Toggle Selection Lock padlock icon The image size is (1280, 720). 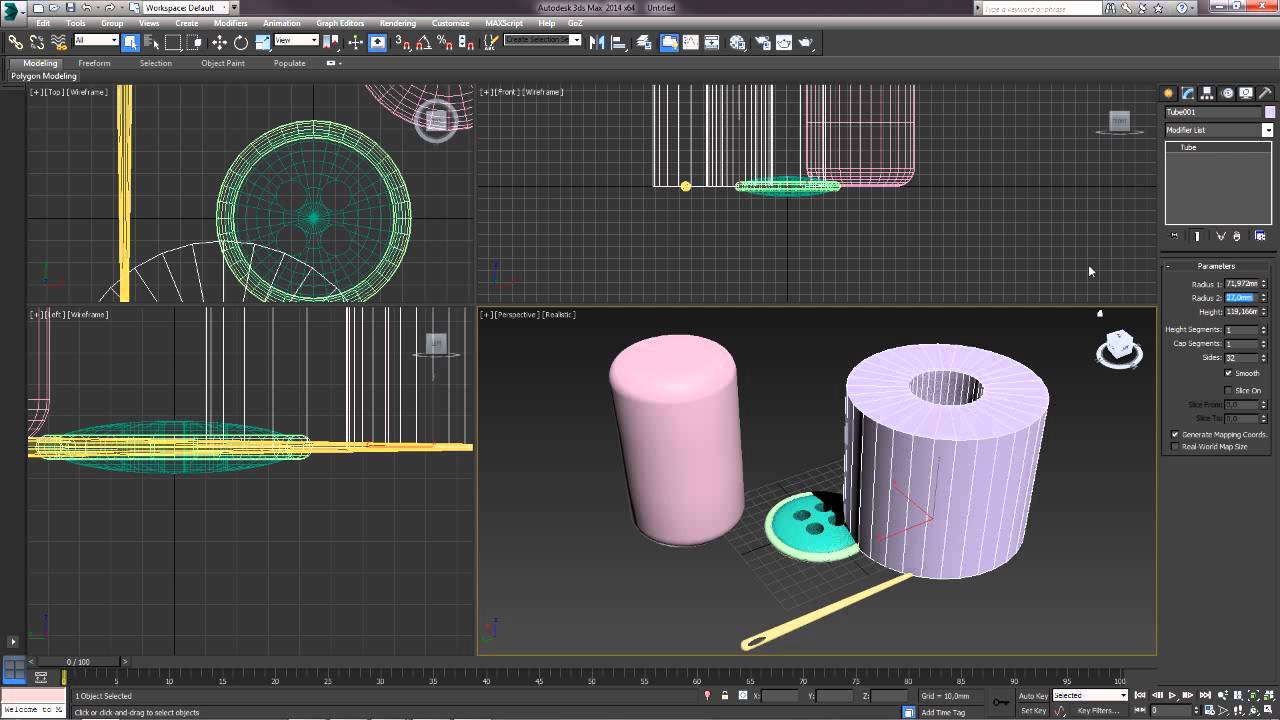725,696
